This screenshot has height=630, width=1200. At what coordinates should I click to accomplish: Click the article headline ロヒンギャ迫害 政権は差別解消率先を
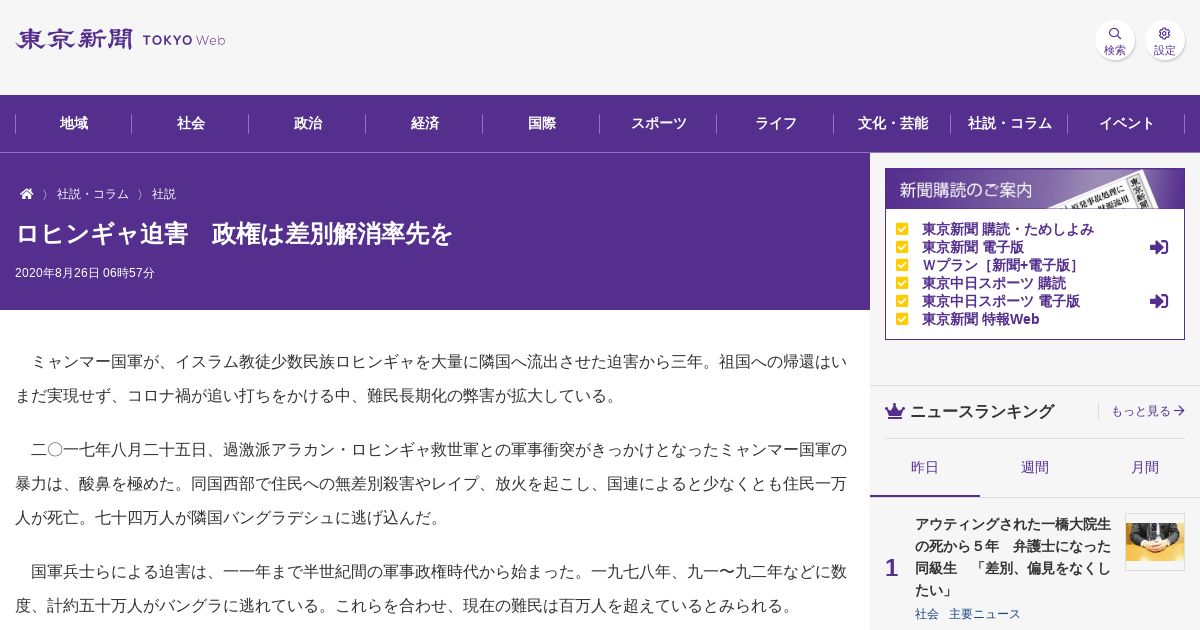pyautogui.click(x=234, y=234)
